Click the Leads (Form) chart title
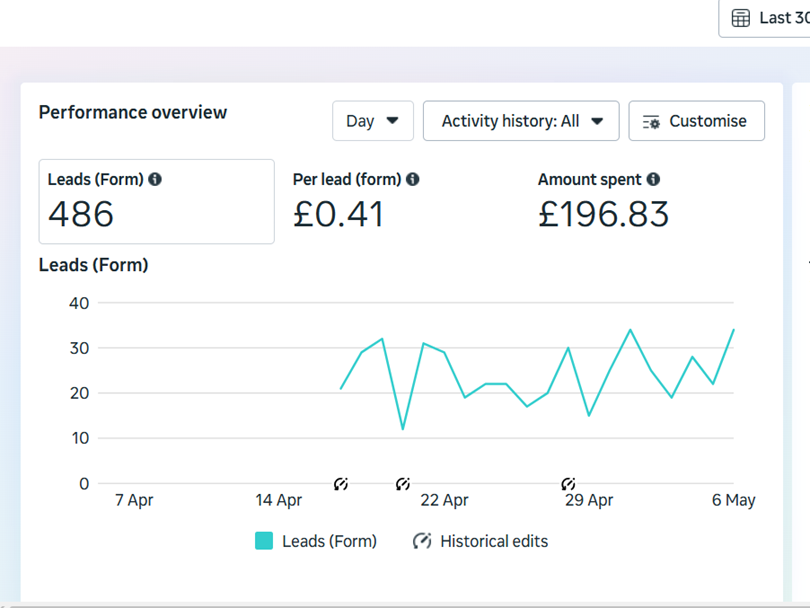The width and height of the screenshot is (810, 608). coord(94,265)
